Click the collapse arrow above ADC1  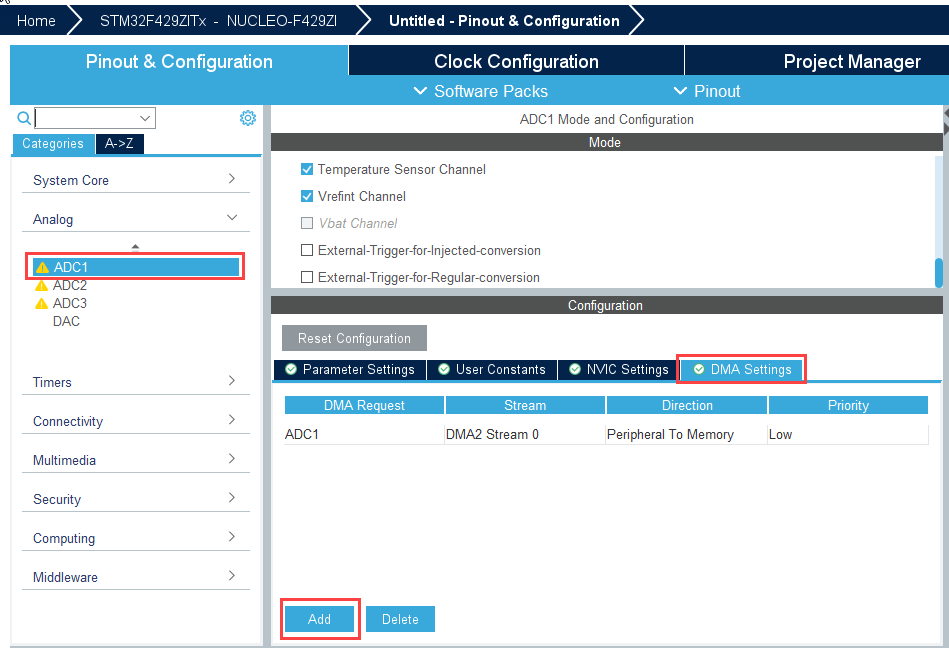135,246
